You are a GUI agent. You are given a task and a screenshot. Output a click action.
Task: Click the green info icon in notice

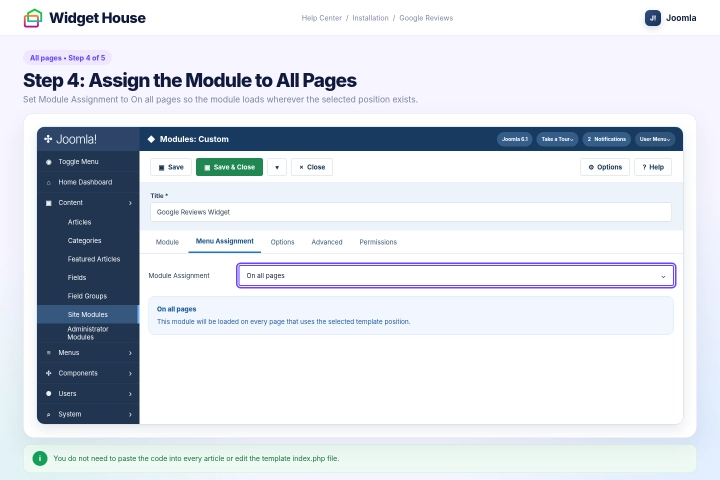(x=40, y=458)
